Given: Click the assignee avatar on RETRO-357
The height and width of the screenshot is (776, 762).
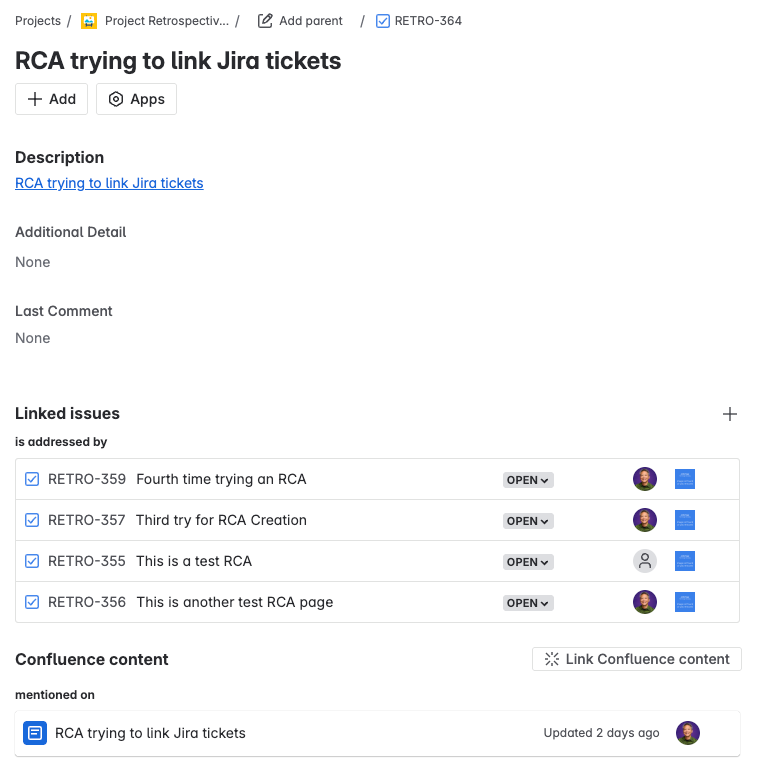Looking at the screenshot, I should click(645, 520).
